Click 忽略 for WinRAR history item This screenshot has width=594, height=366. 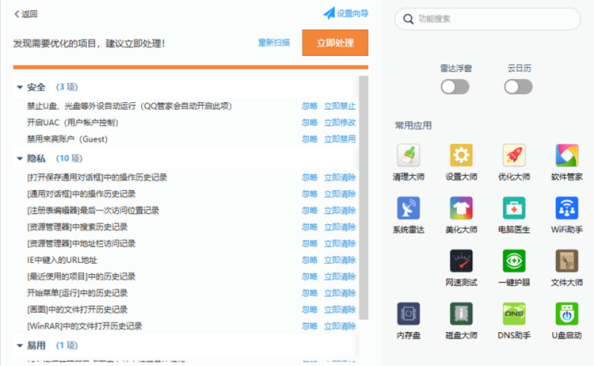coord(310,326)
